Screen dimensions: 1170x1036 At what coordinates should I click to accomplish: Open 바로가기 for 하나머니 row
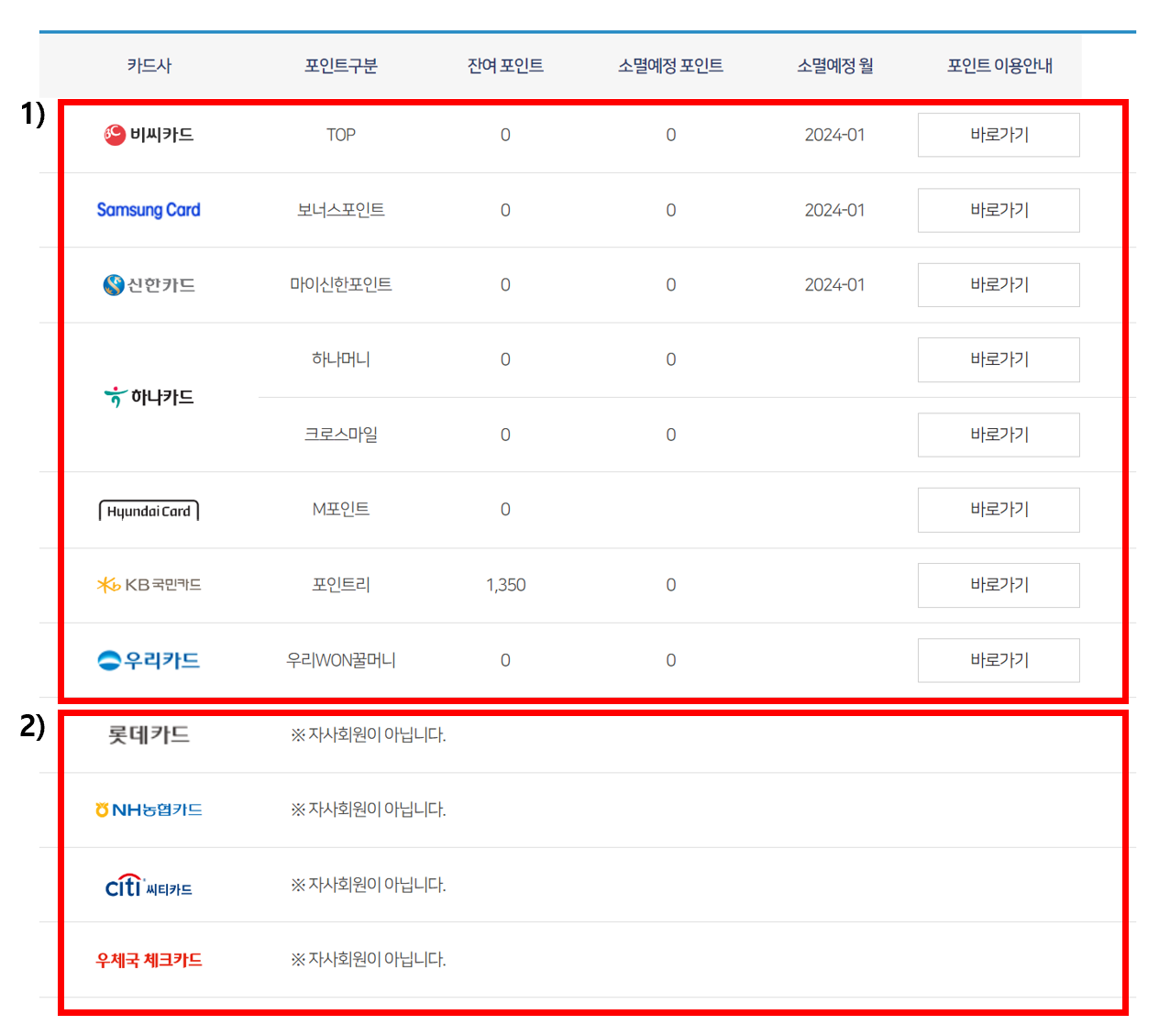pyautogui.click(x=999, y=359)
